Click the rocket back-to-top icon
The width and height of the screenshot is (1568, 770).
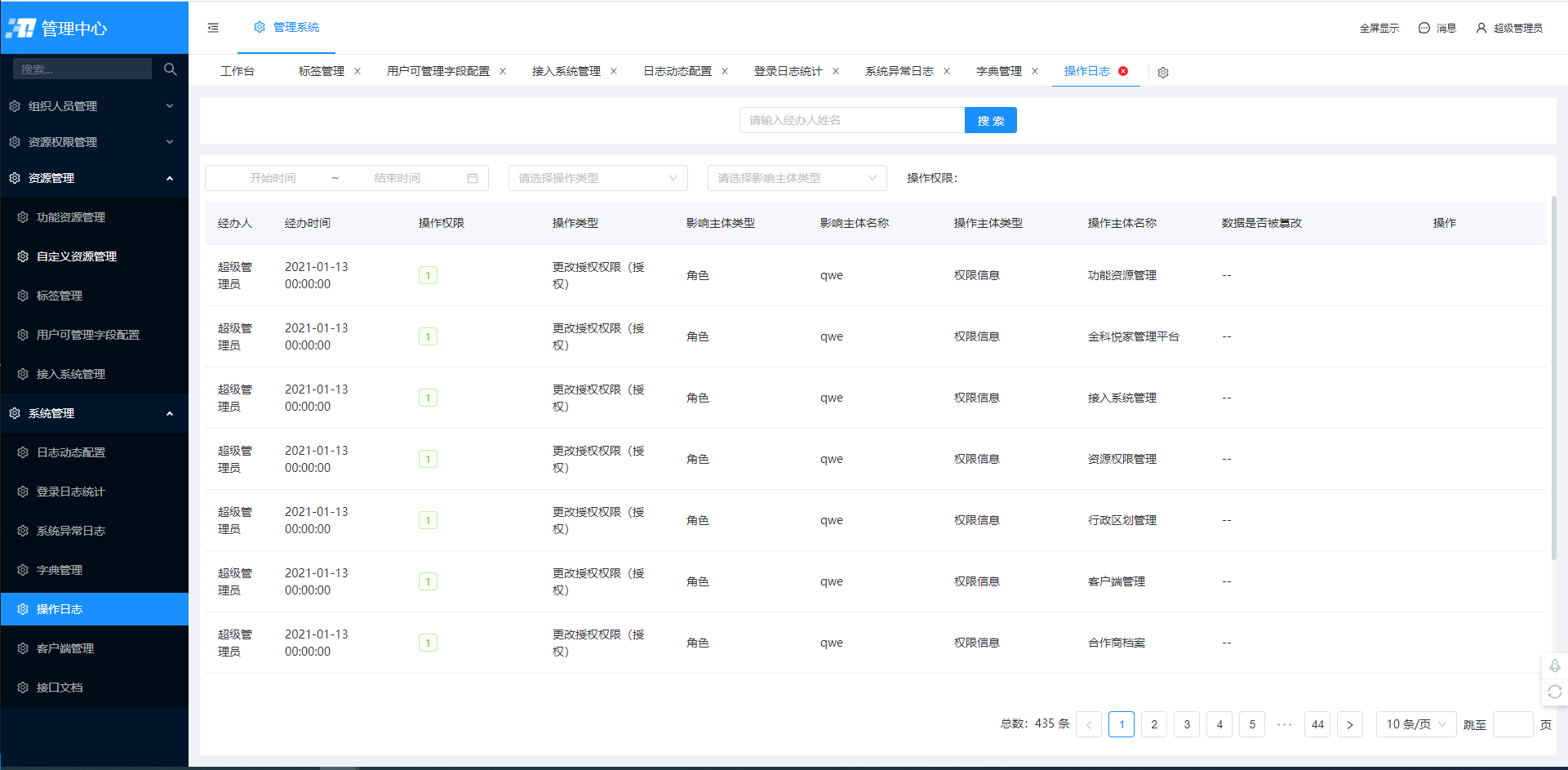click(x=1555, y=665)
